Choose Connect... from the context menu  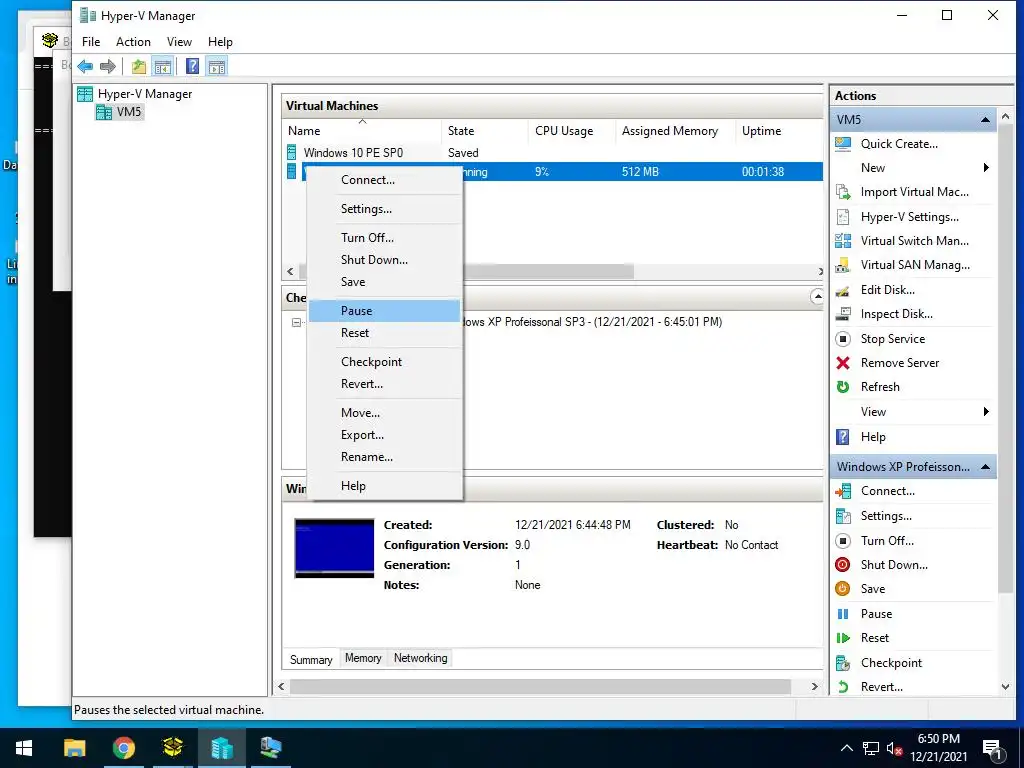click(x=385, y=180)
